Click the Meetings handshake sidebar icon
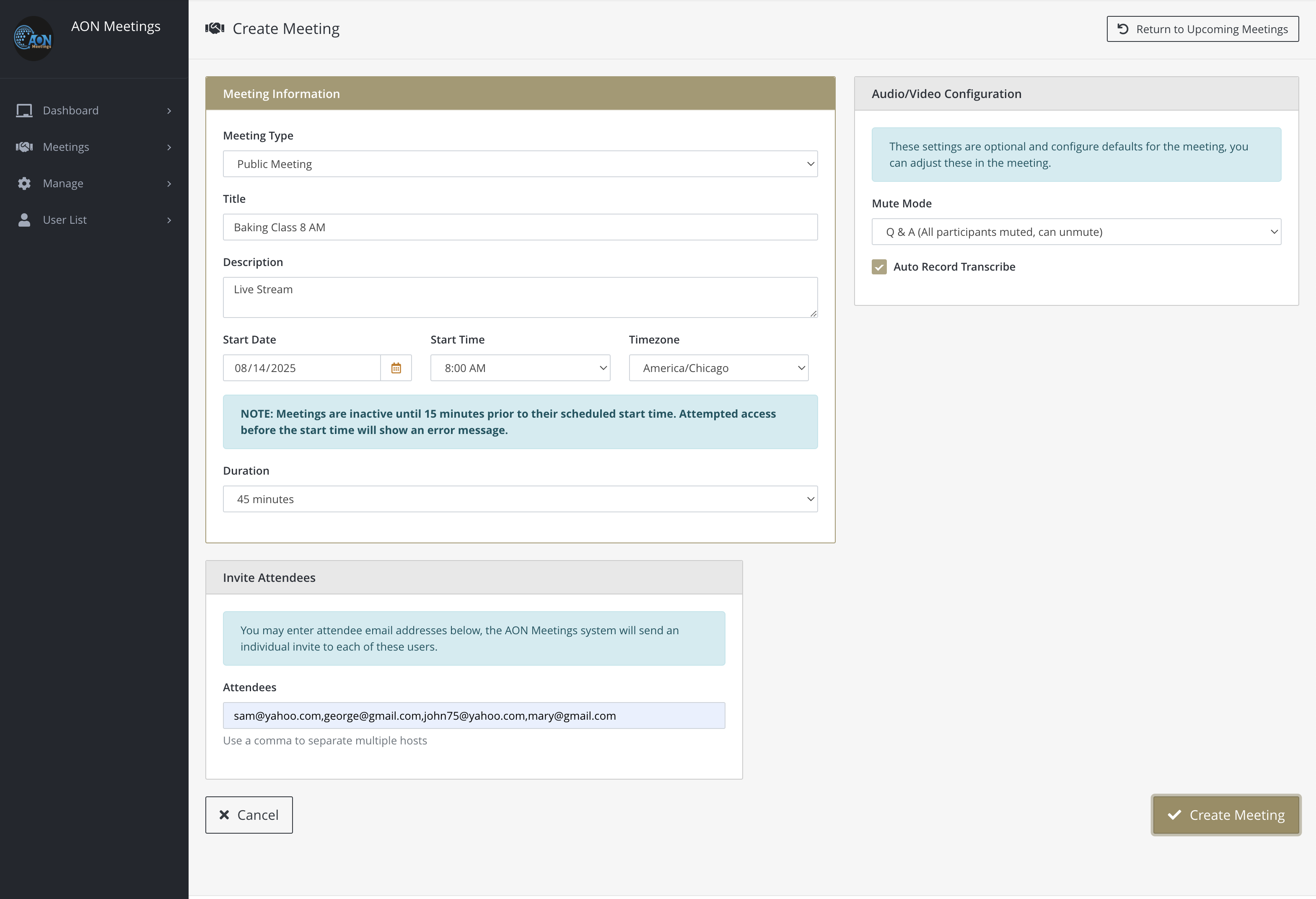This screenshot has width=1316, height=899. [x=24, y=147]
